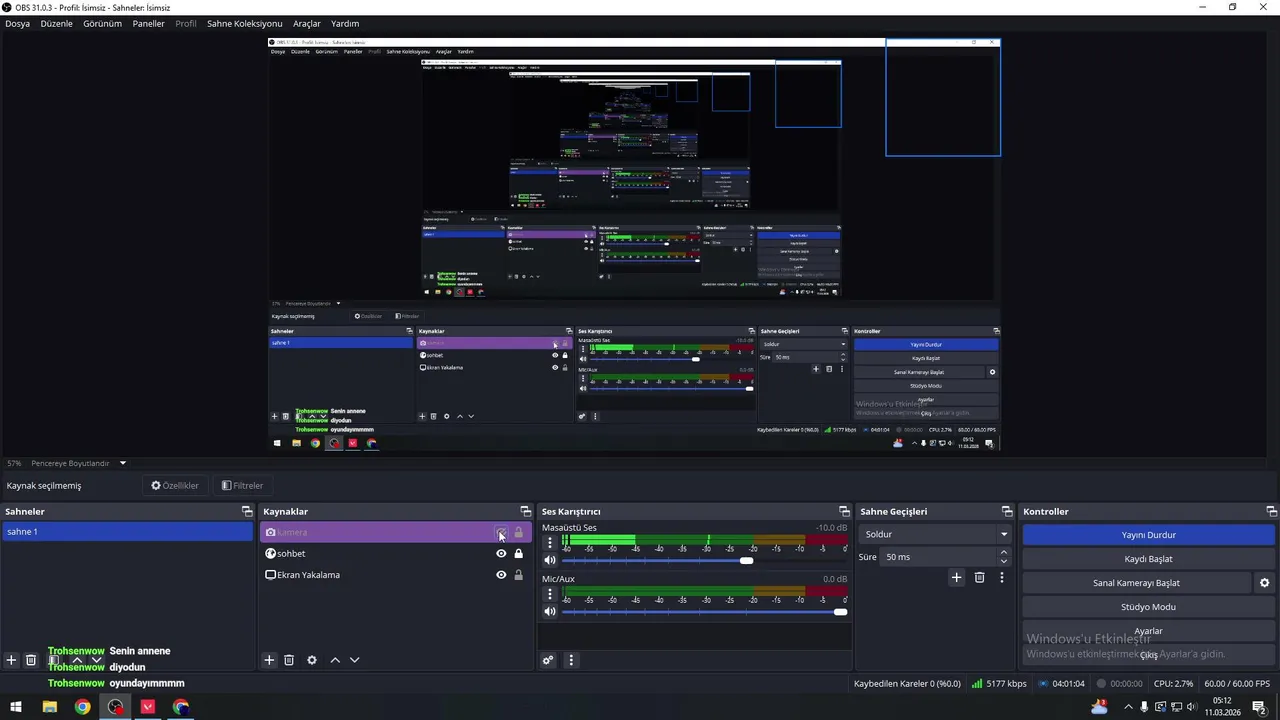Open preview scaling dropdown Pencereye Boyutlandır
The width and height of the screenshot is (1280, 720).
pos(79,463)
